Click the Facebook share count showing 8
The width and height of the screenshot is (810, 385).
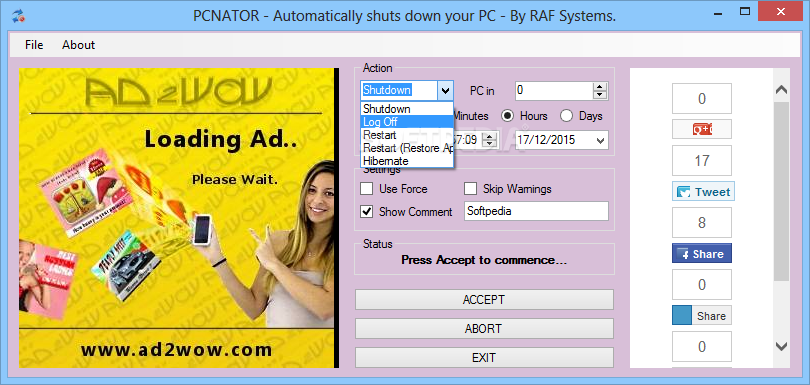click(x=702, y=223)
